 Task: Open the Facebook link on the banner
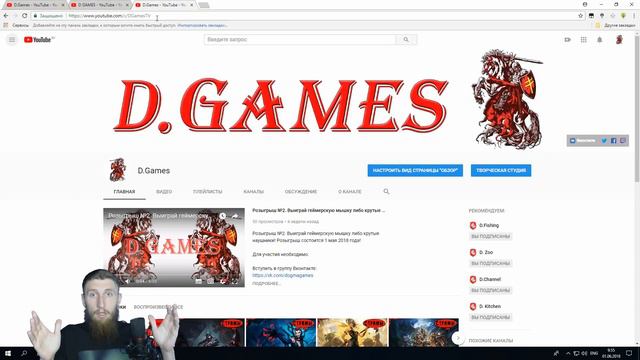(x=613, y=141)
